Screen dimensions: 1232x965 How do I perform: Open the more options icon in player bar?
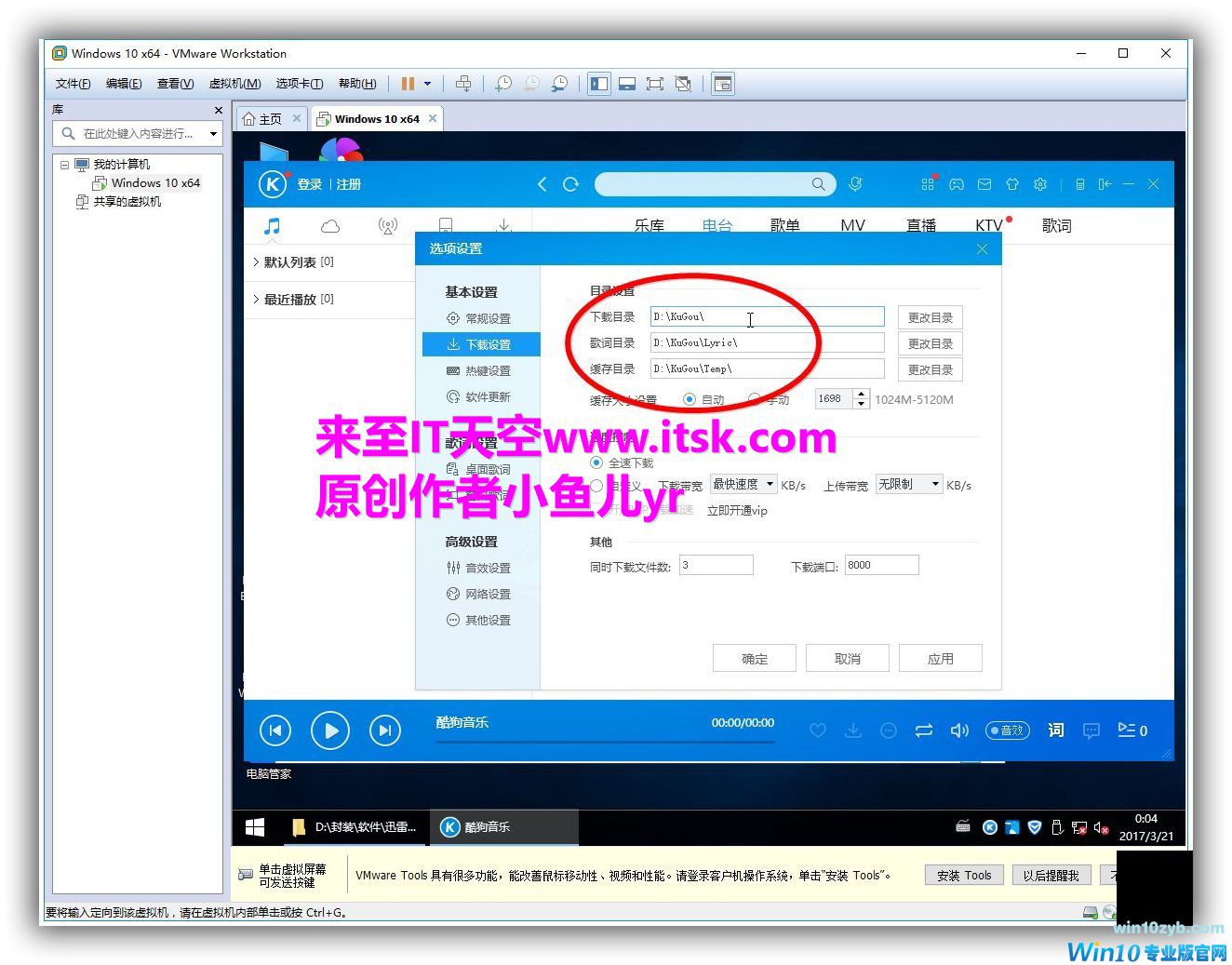point(889,730)
